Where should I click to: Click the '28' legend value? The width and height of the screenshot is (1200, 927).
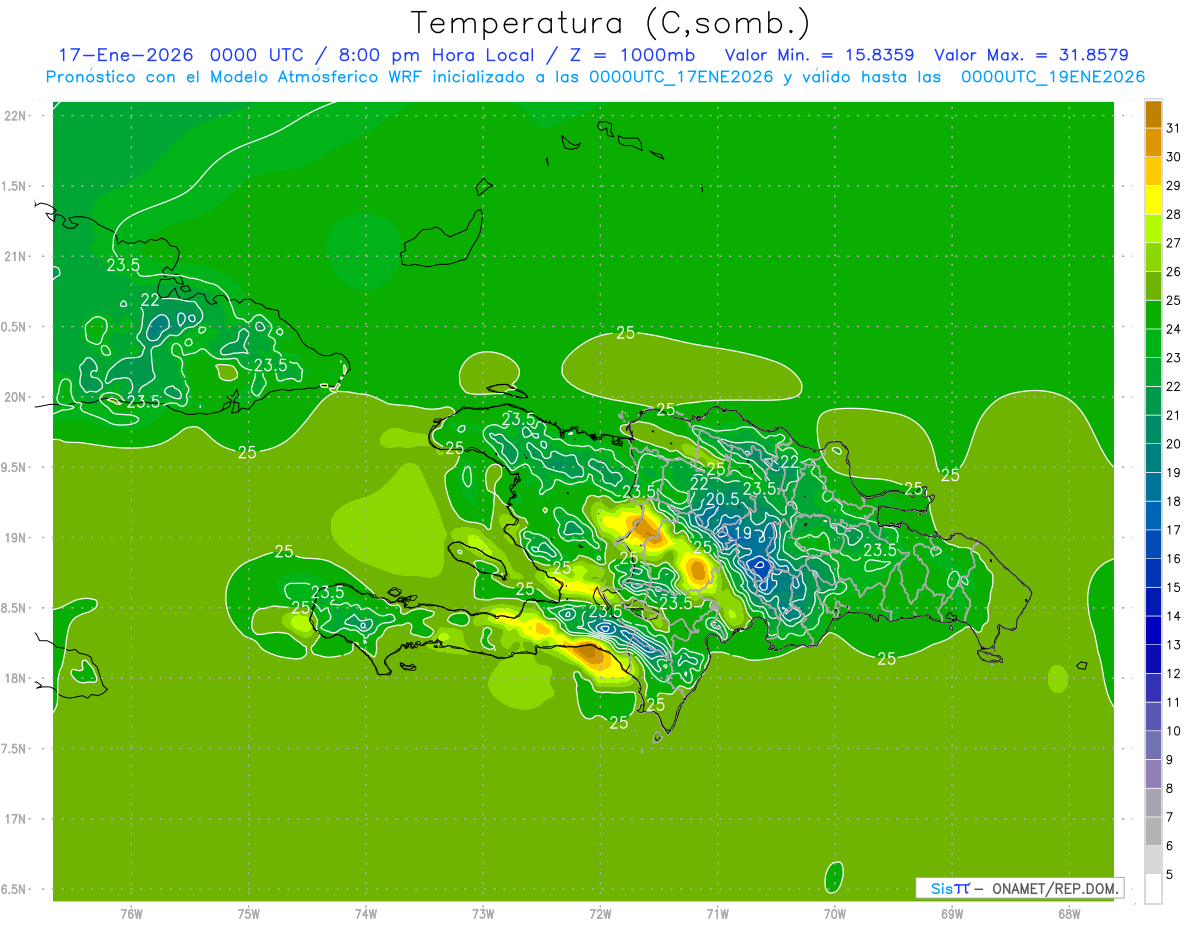click(1173, 215)
